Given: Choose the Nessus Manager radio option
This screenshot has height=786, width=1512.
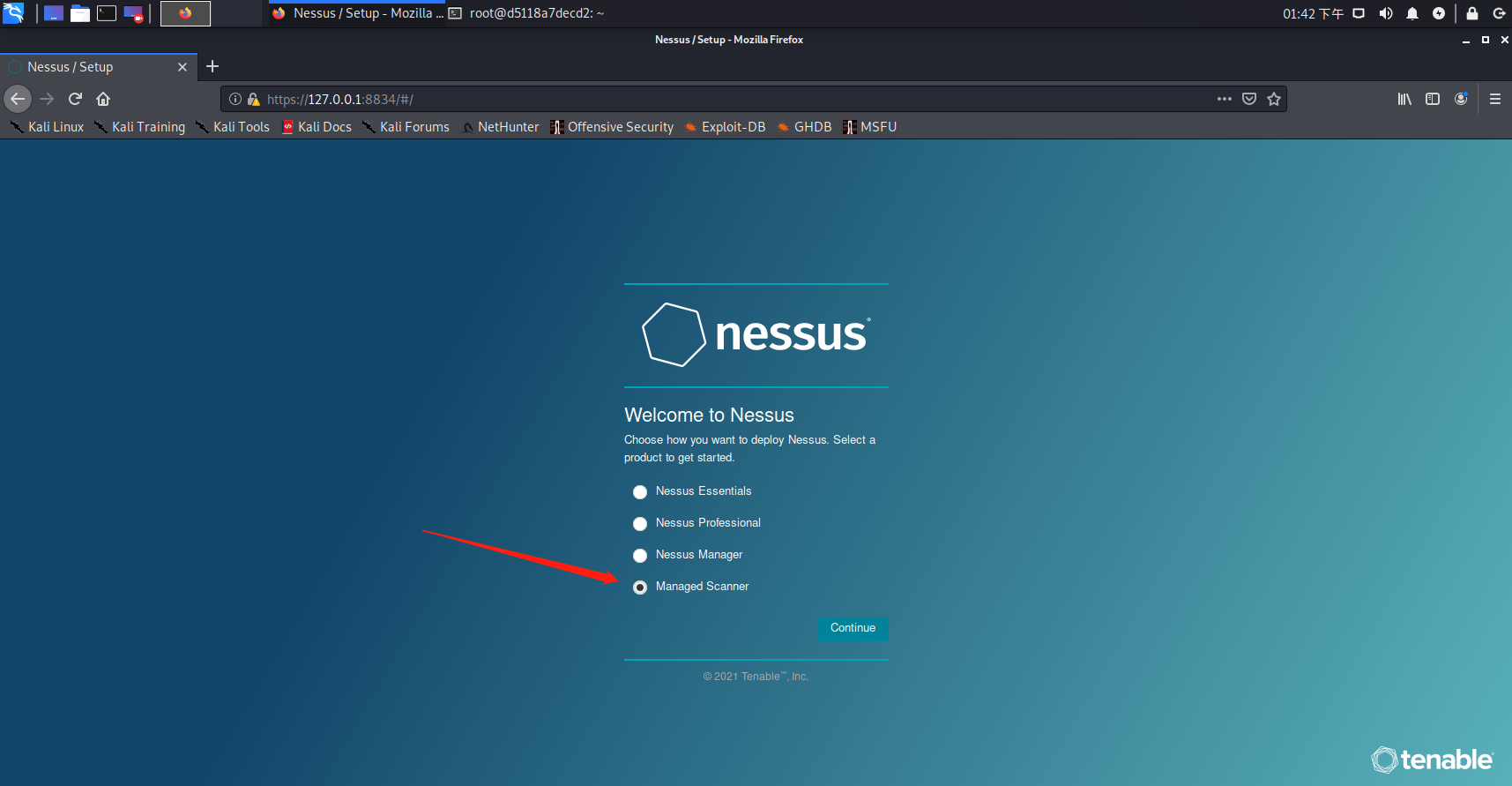Looking at the screenshot, I should click(x=640, y=556).
